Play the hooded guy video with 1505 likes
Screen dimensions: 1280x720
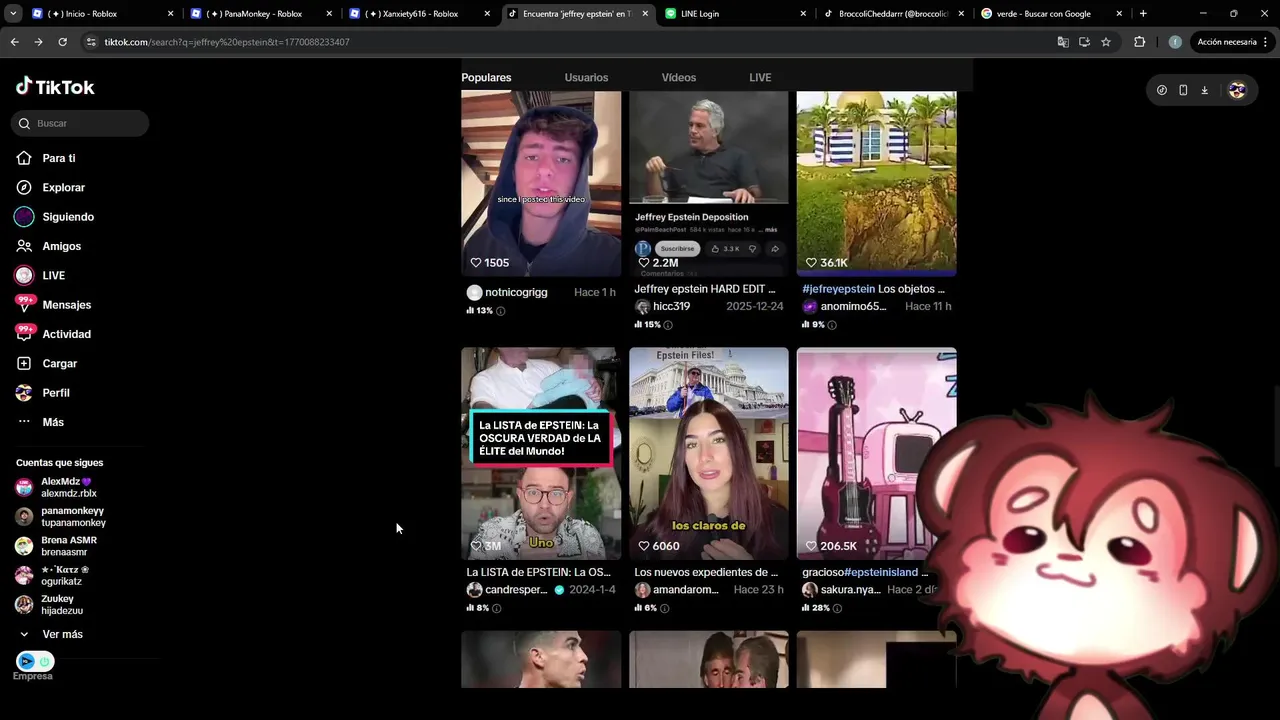pyautogui.click(x=541, y=183)
